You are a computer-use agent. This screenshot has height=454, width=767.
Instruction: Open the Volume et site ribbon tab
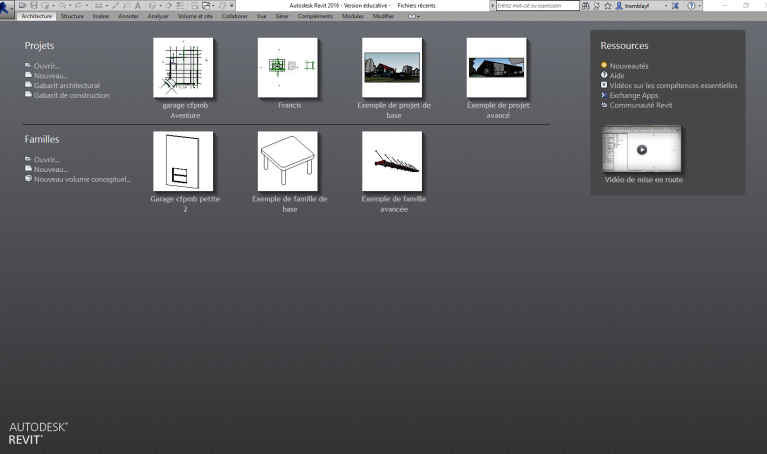tap(195, 16)
